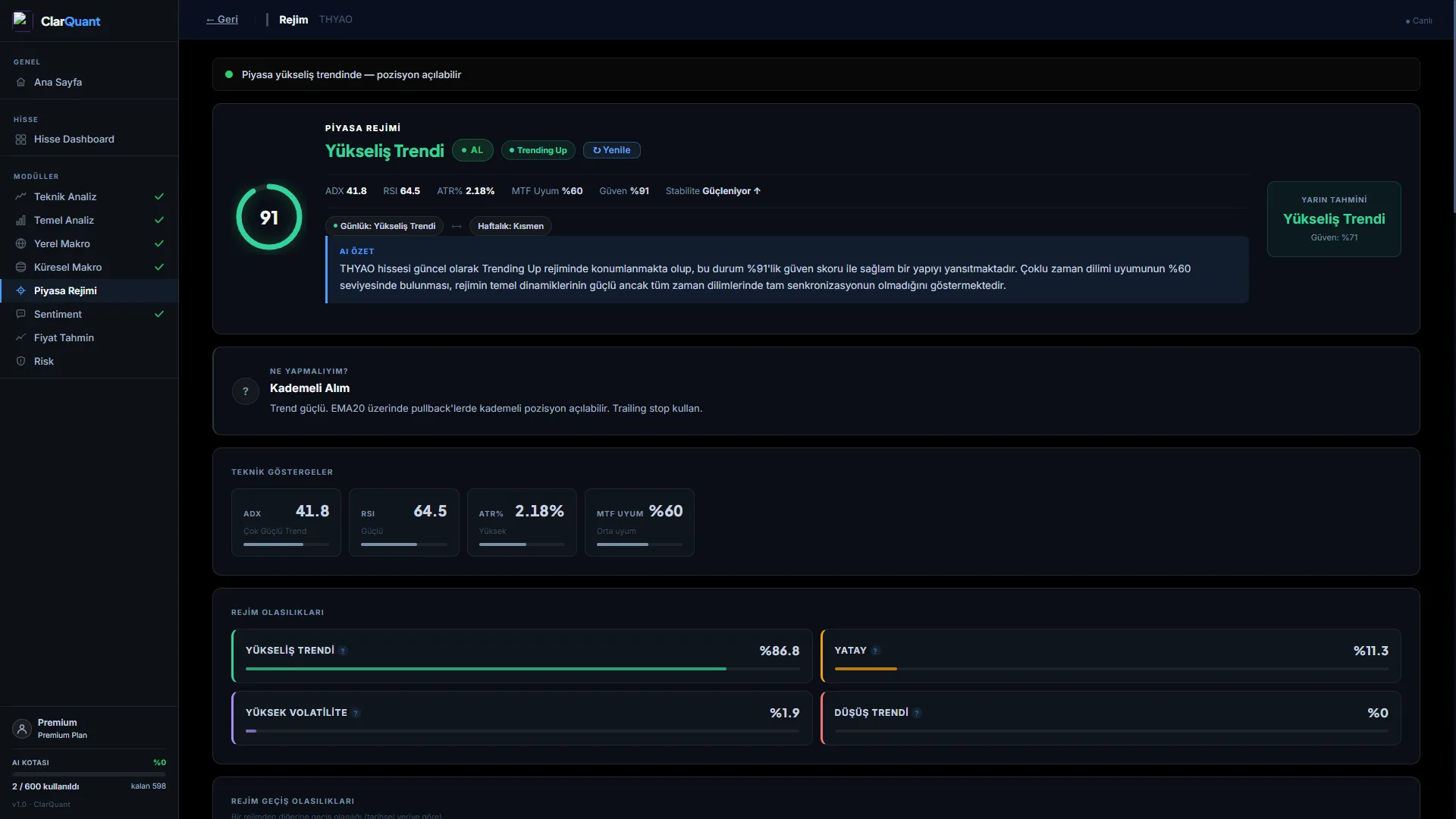
Task: Click the 'Premium Plan' account label
Action: click(x=62, y=736)
